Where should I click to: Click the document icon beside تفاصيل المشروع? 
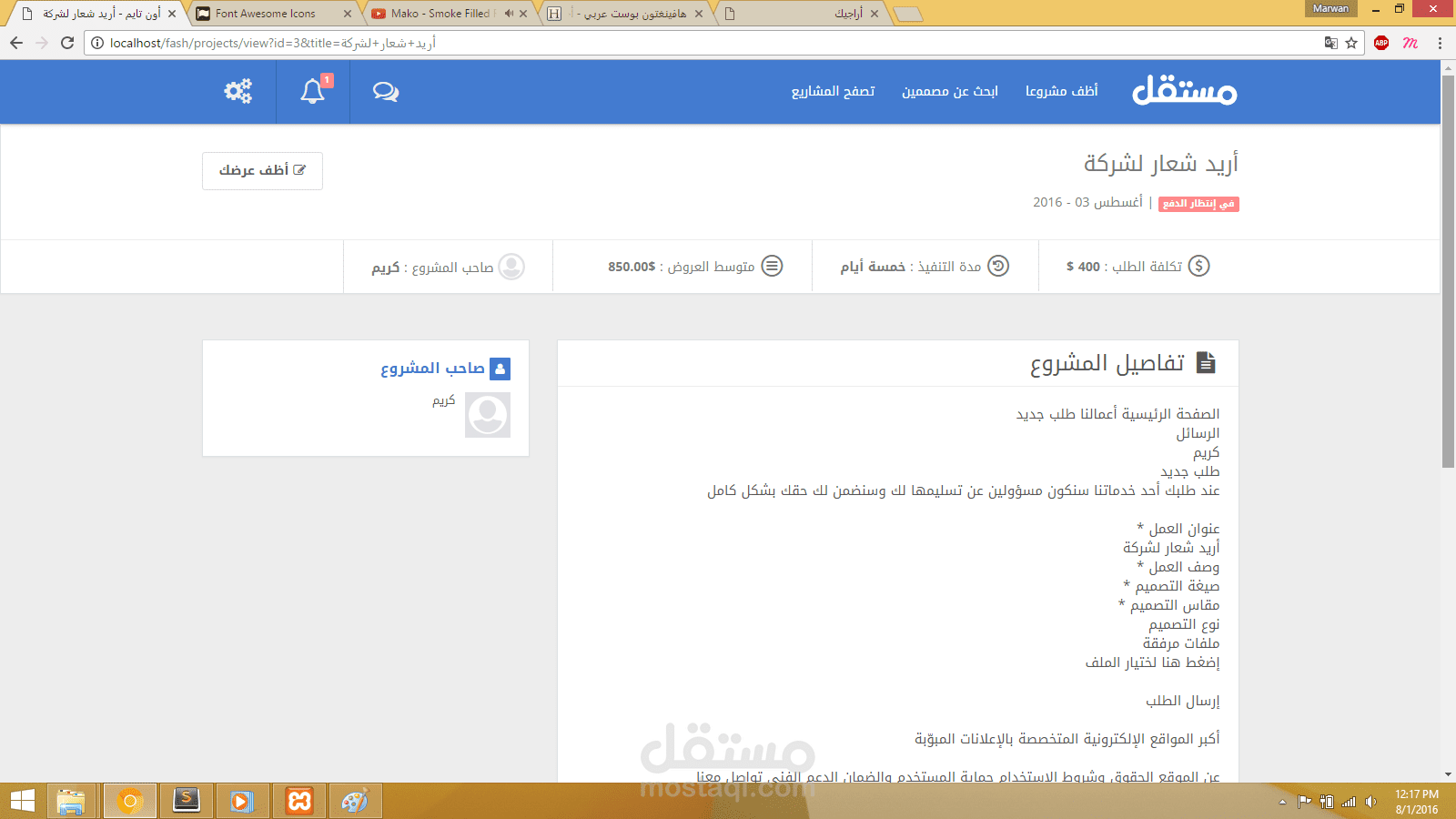click(x=1206, y=362)
